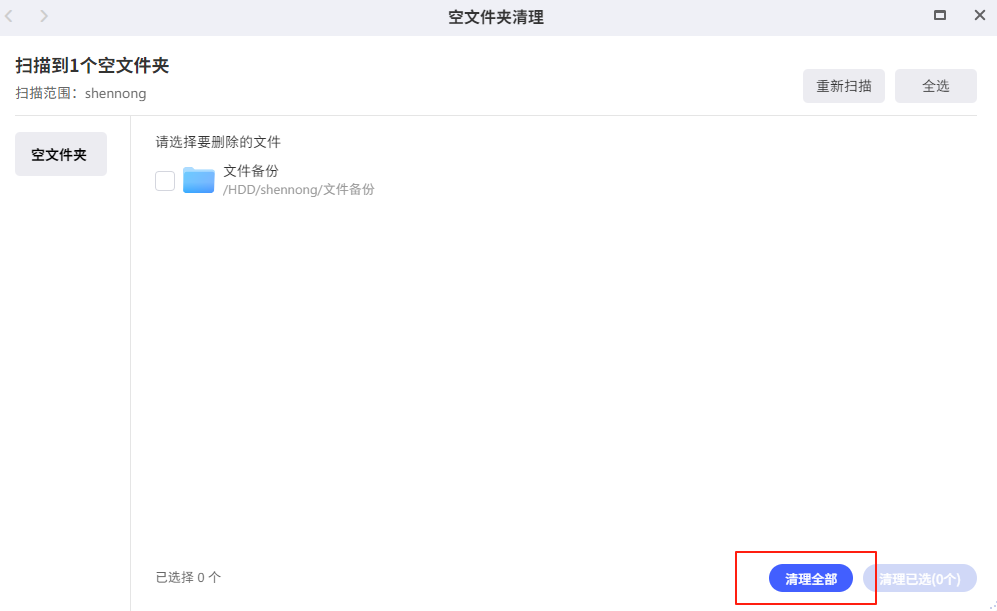Open the scan scope shennong entry
Screen dimensions: 997x611
[116, 93]
